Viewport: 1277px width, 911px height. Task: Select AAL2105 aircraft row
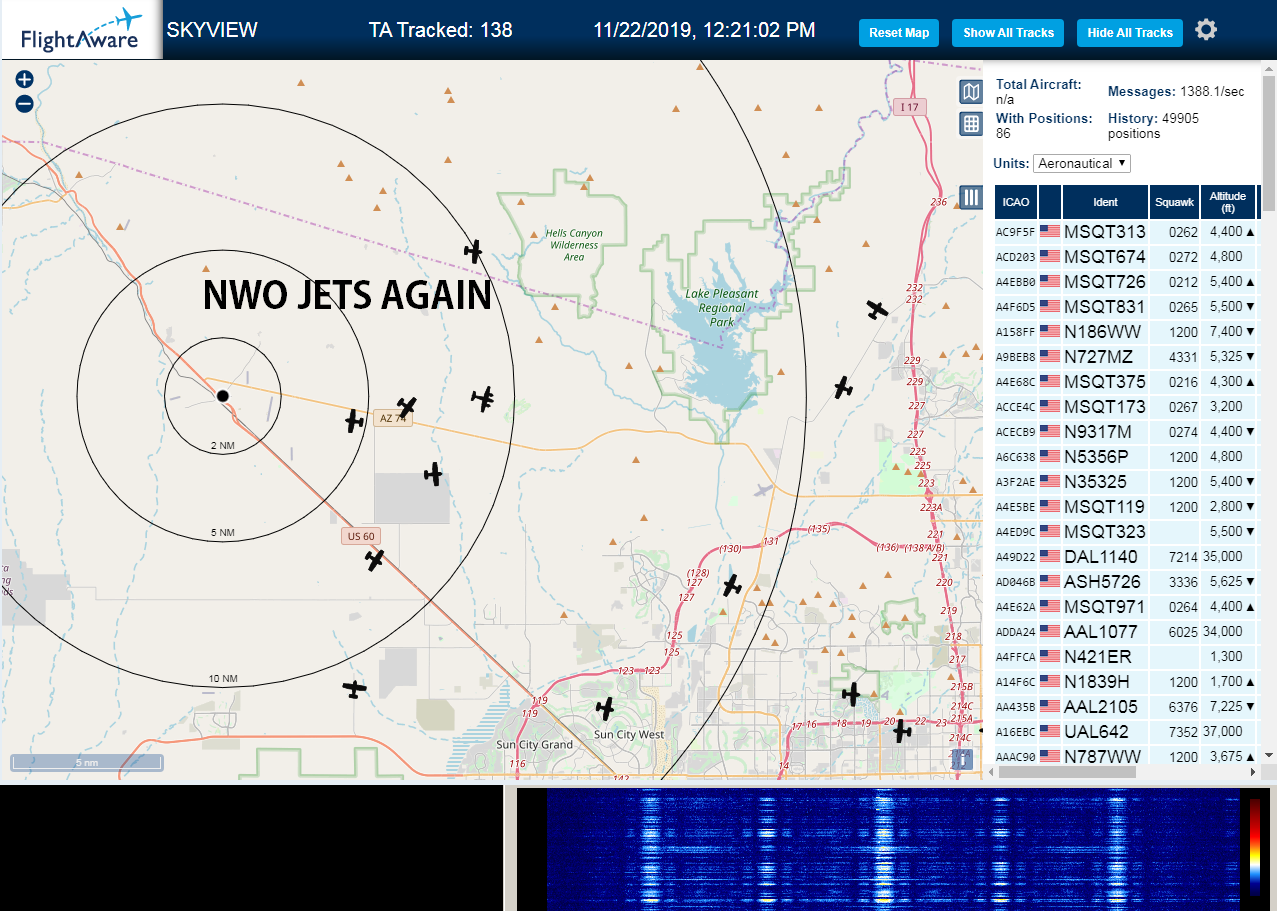coord(1125,707)
